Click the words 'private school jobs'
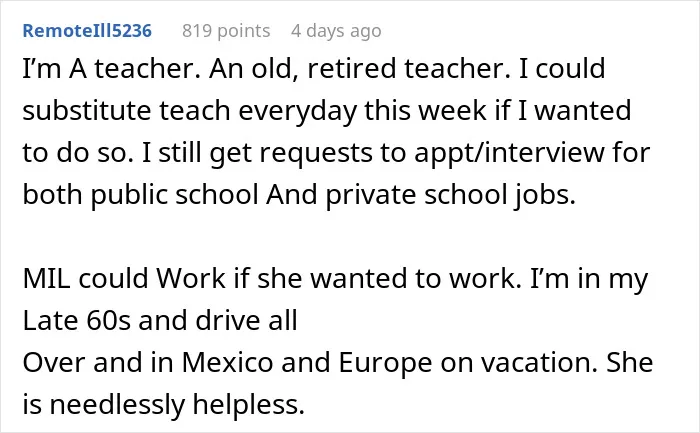The height and width of the screenshot is (433, 700). 450,196
